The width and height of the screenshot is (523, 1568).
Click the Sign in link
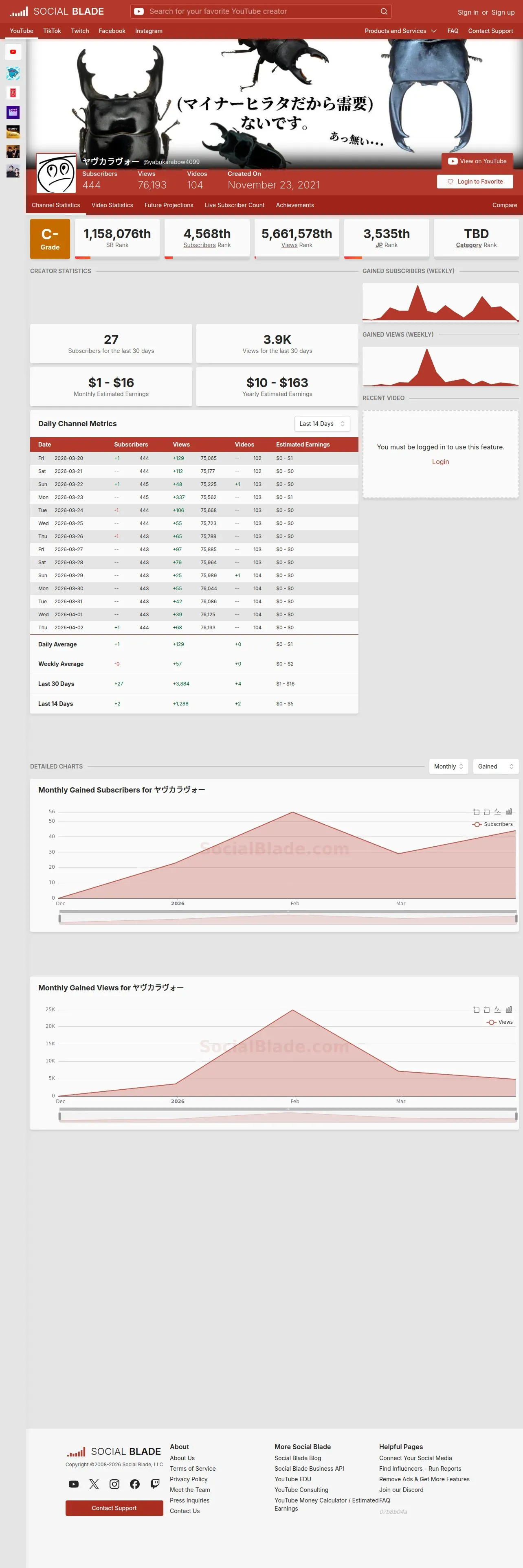[x=468, y=12]
